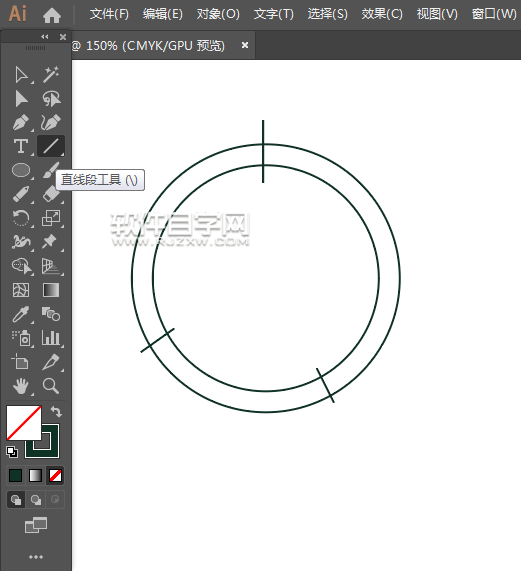
Task: Swap fill and stroke colors arrow
Action: pos(56,411)
